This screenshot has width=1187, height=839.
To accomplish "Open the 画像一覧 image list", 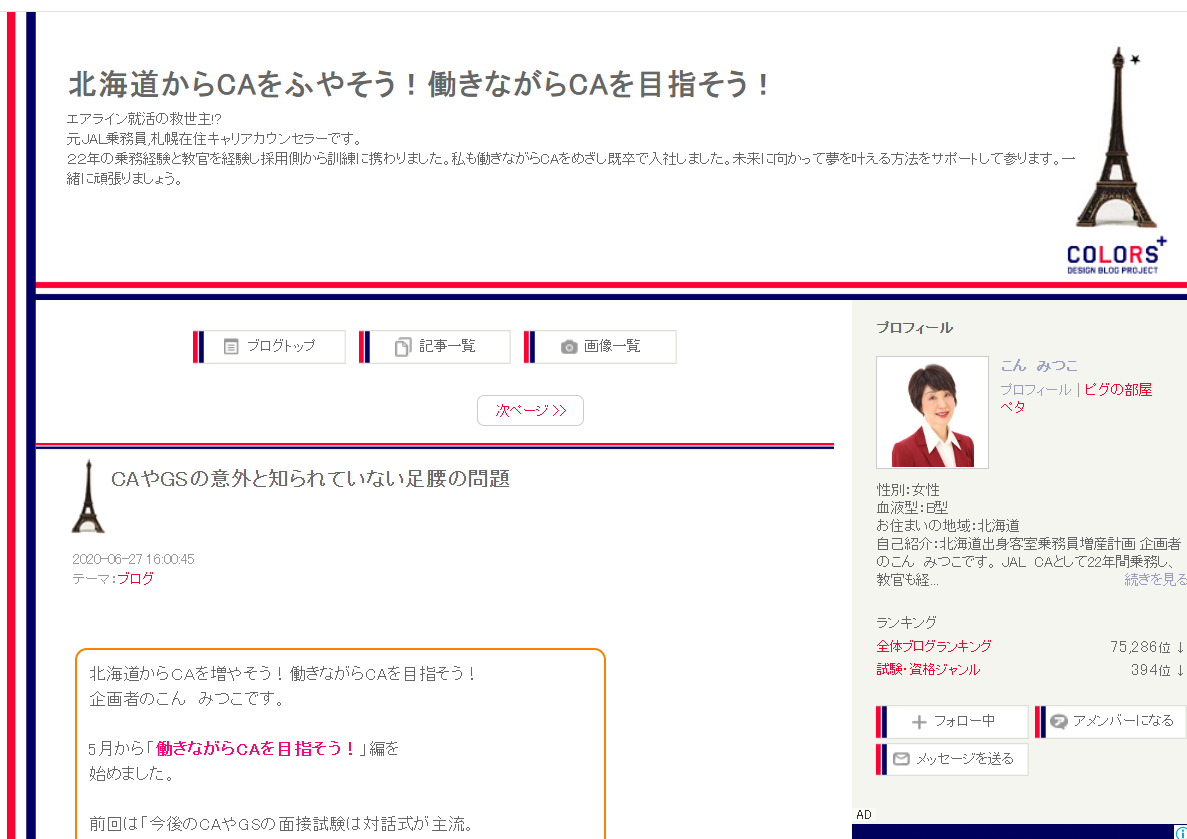I will point(600,347).
